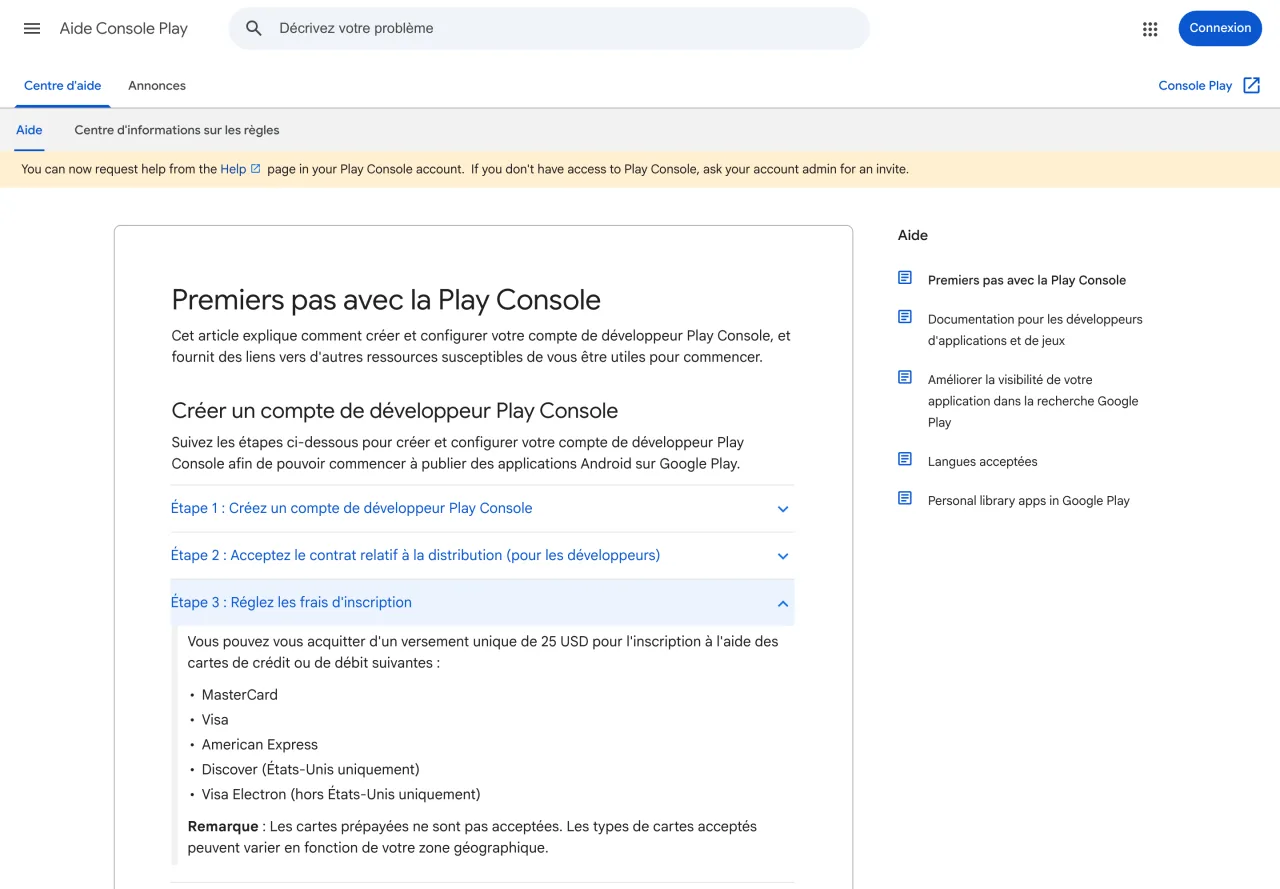
Task: Switch to the Annonces tab
Action: (x=157, y=86)
